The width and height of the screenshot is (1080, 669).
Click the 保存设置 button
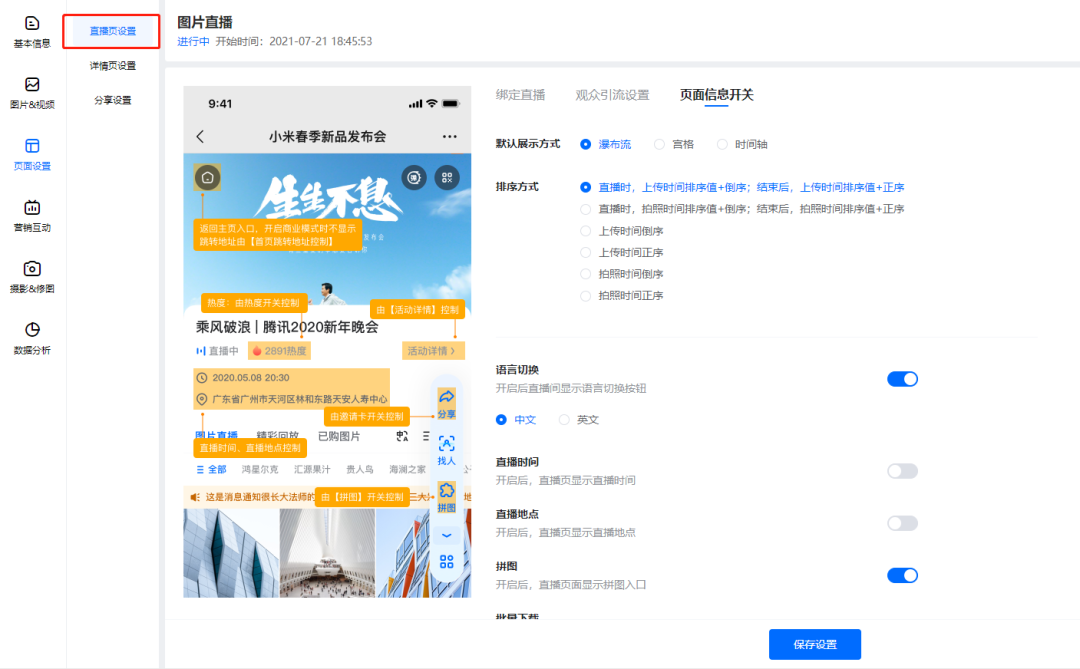(x=814, y=644)
